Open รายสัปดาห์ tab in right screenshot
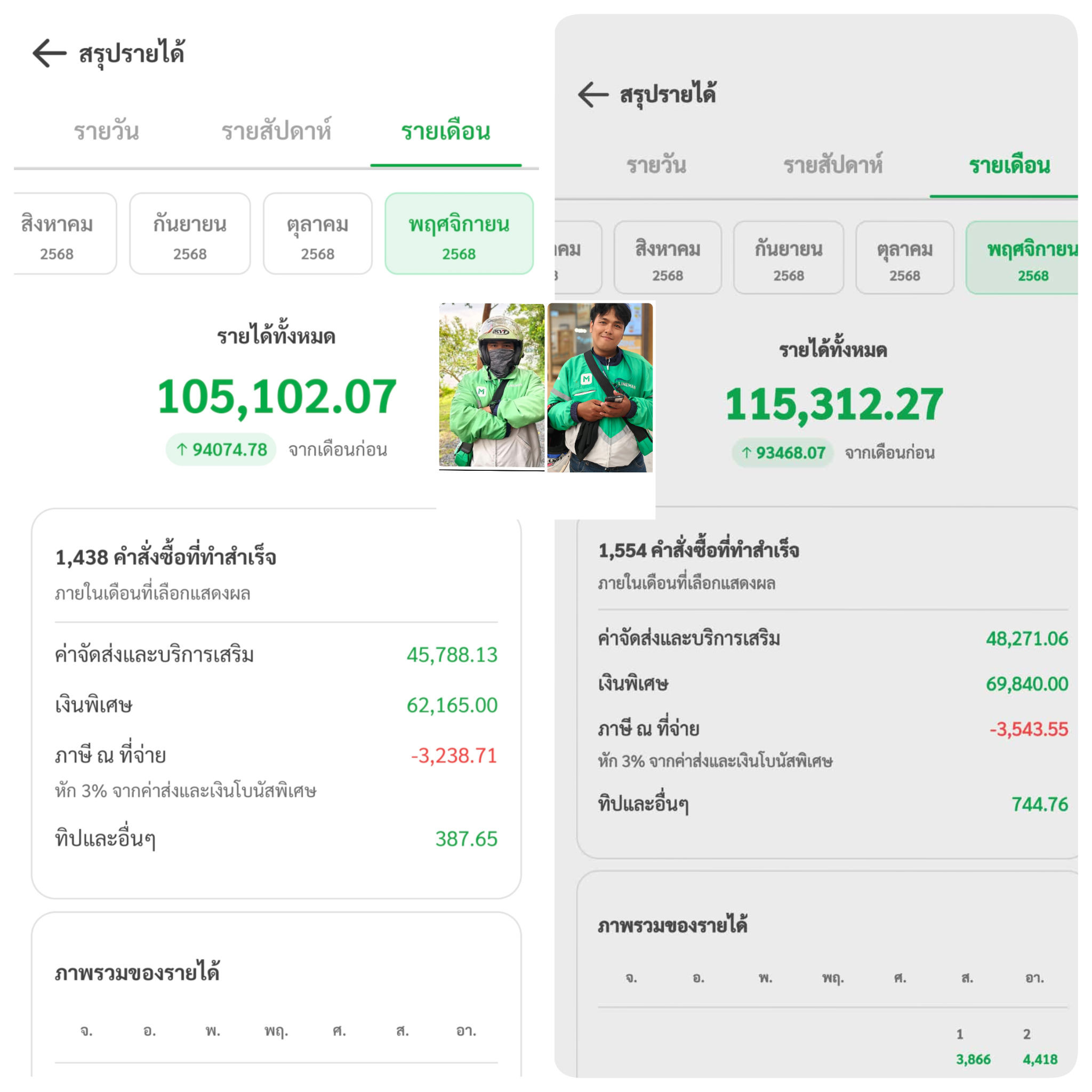 point(833,164)
